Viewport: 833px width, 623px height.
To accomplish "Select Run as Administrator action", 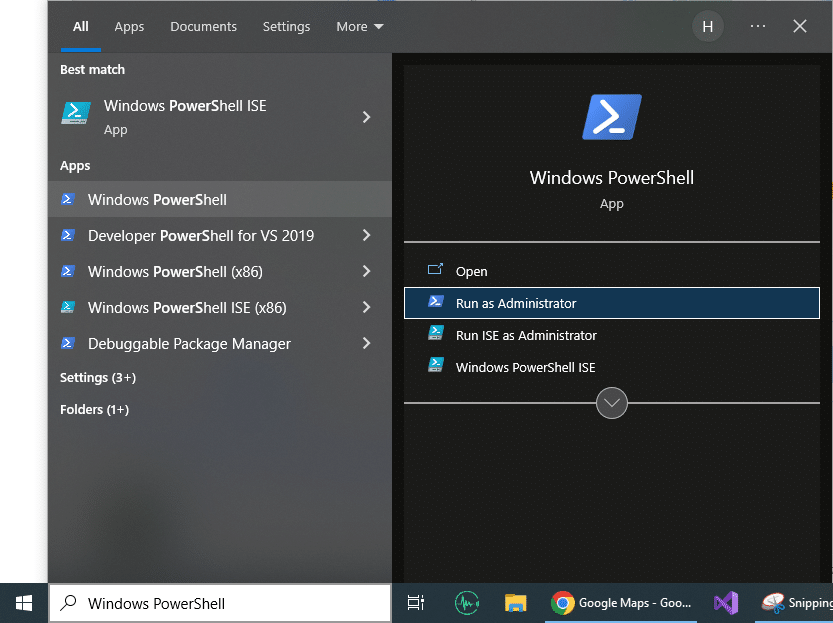I will [x=611, y=303].
